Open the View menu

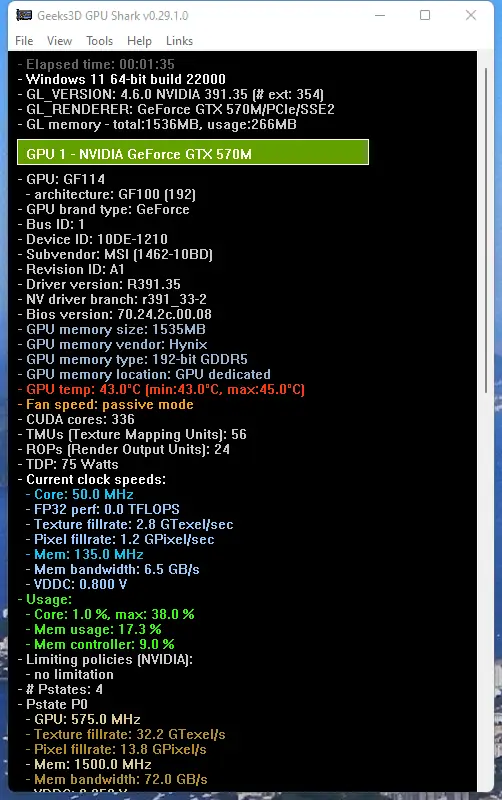click(x=59, y=41)
